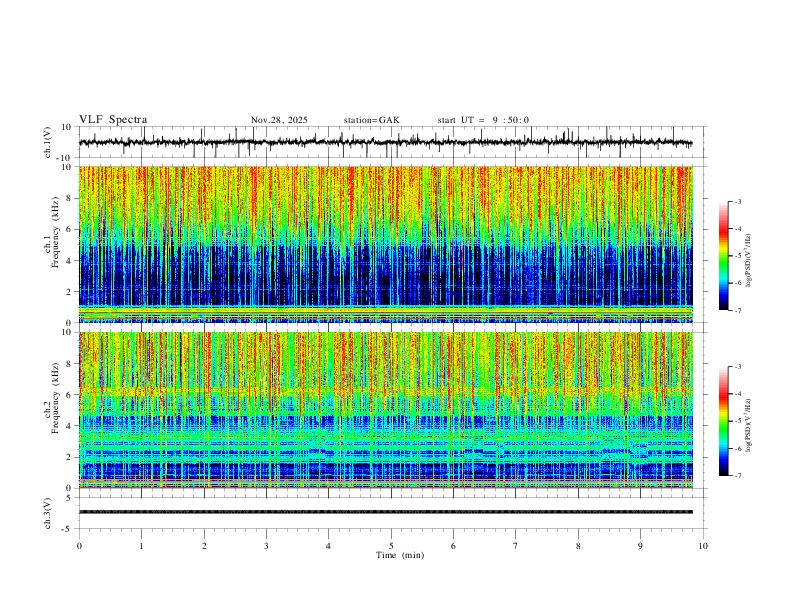This screenshot has width=792, height=612.
Task: Click time axis tick label "0"
Action: (x=79, y=546)
